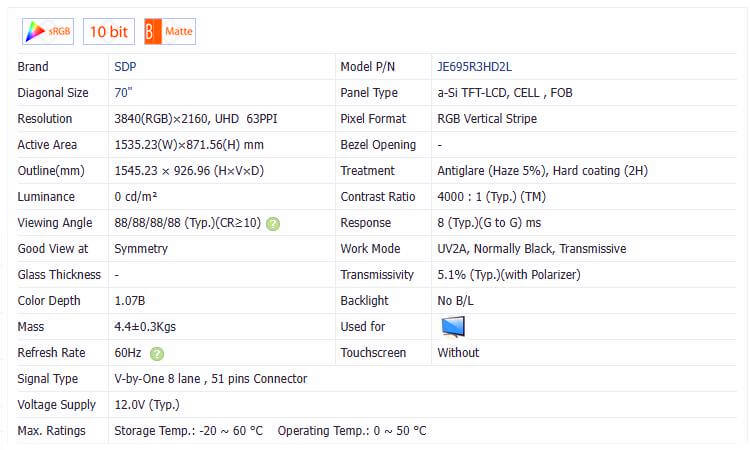Viewport: 750px width, 450px height.
Task: Click the Panel Type value text
Action: point(504,93)
